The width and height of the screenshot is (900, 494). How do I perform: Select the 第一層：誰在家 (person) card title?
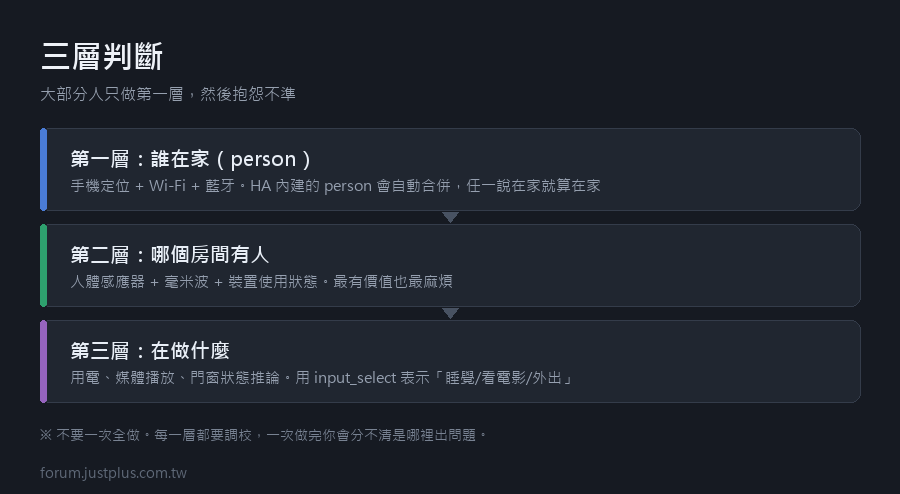pos(191,159)
